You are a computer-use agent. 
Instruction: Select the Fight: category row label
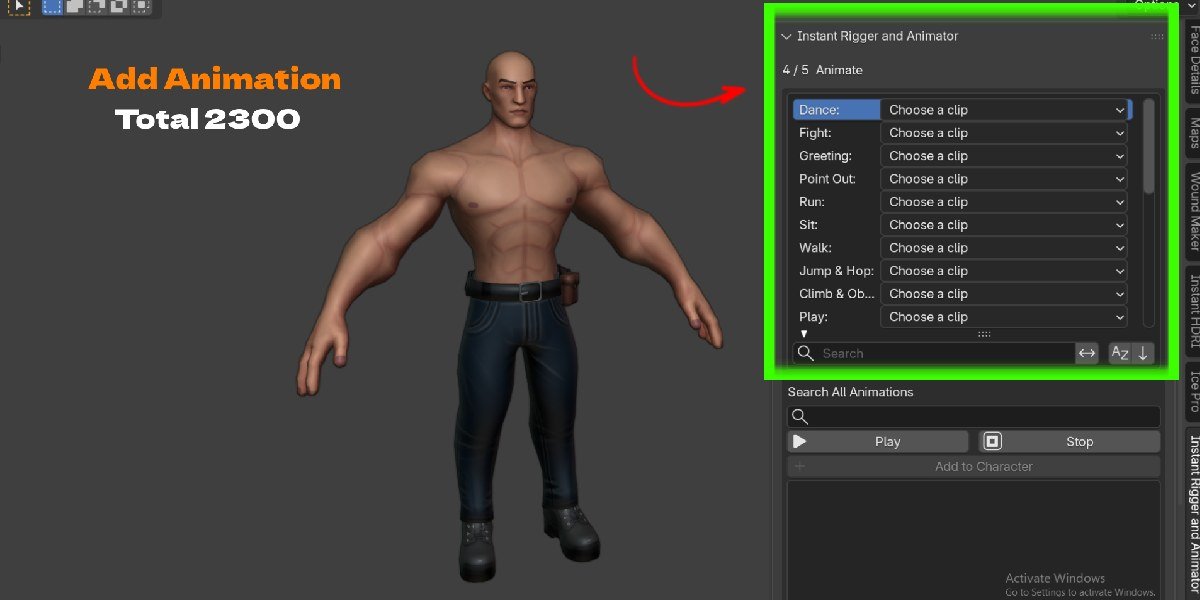(x=815, y=133)
